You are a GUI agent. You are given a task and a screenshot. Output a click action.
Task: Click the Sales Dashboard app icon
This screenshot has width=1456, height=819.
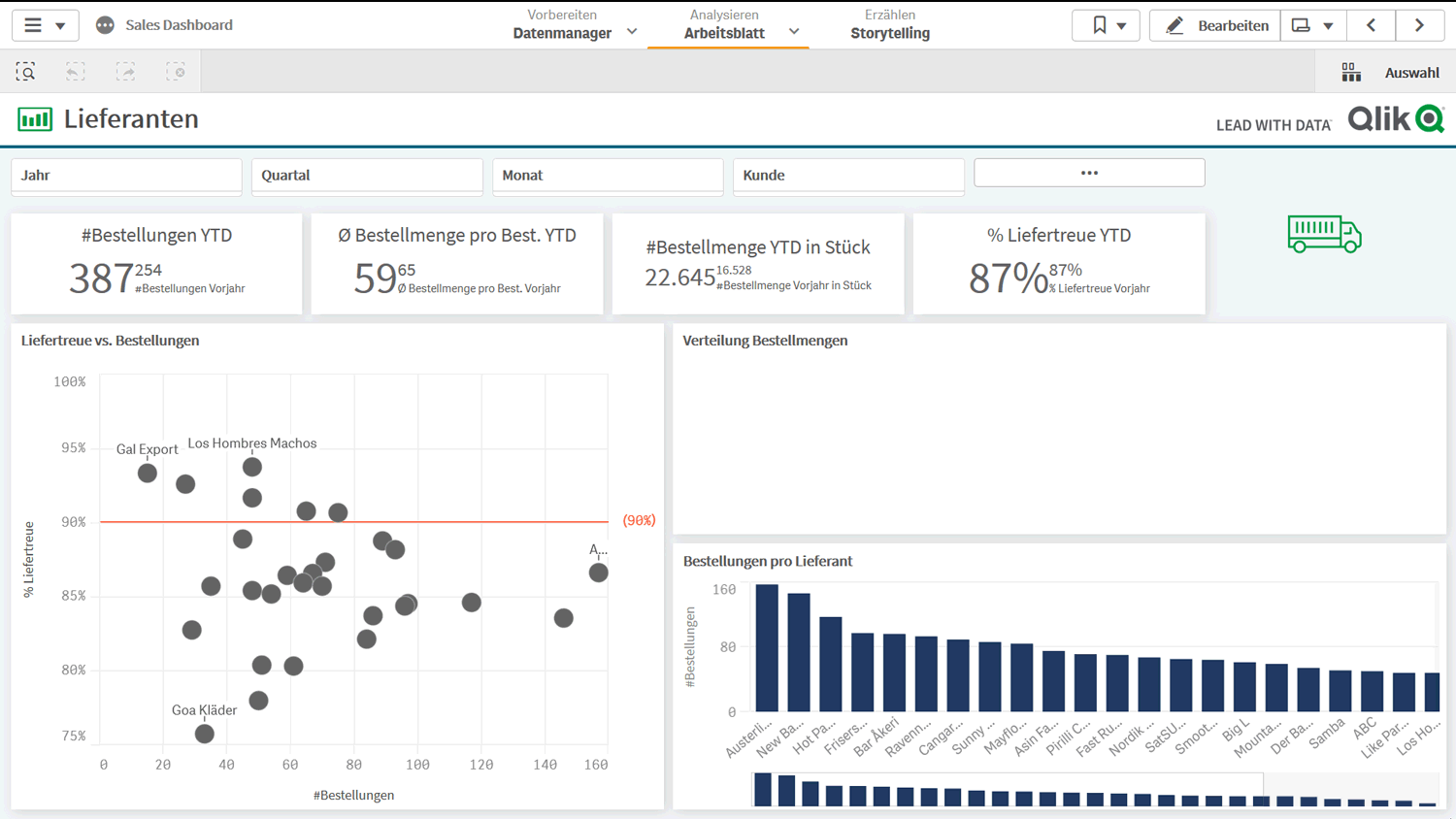coord(105,25)
